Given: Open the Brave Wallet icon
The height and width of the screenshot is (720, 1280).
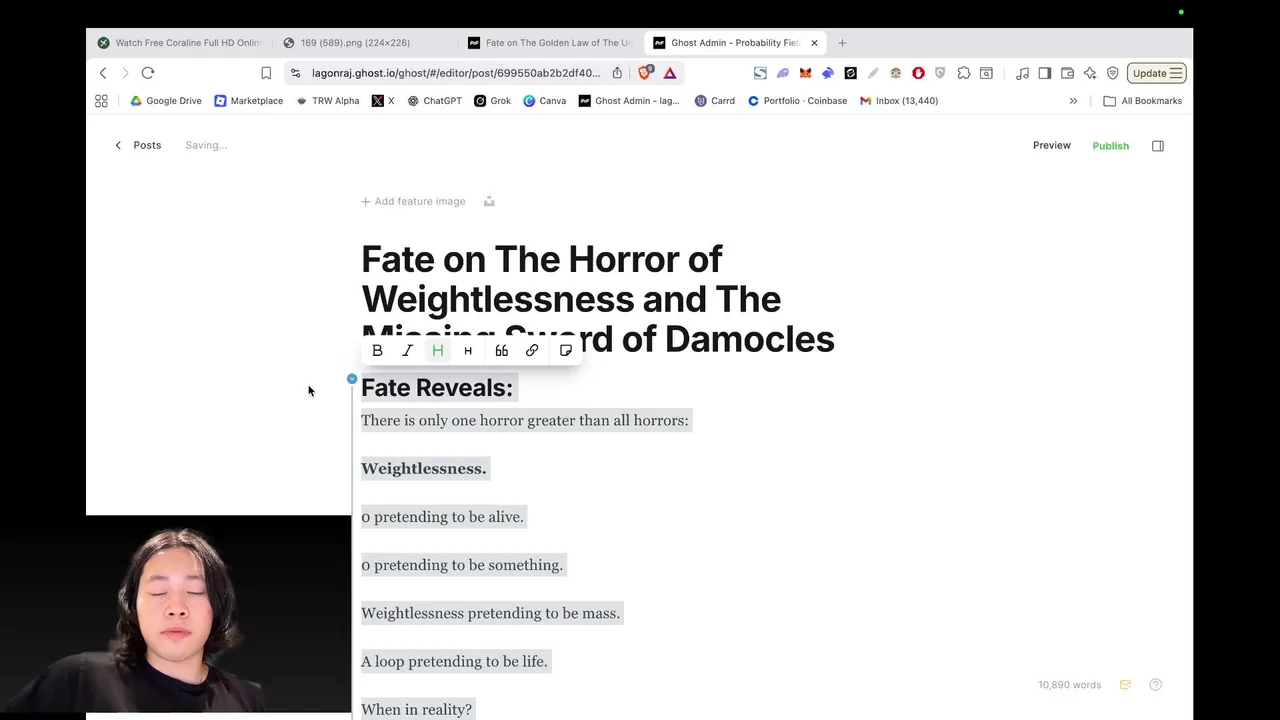Looking at the screenshot, I should coord(1067,73).
